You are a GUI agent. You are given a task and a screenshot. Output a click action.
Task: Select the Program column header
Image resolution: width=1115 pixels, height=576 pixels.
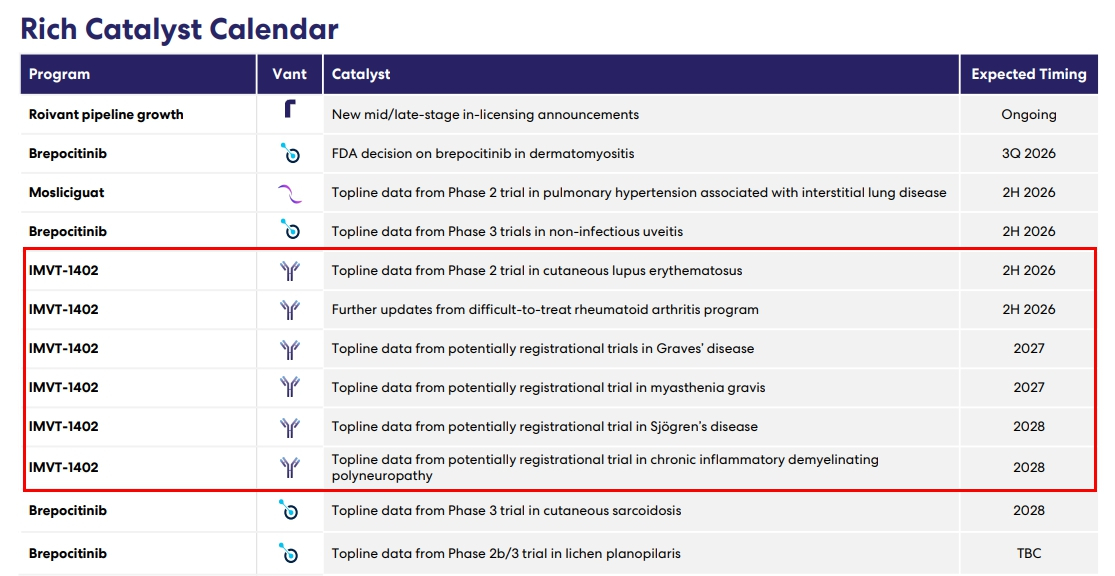tap(139, 74)
